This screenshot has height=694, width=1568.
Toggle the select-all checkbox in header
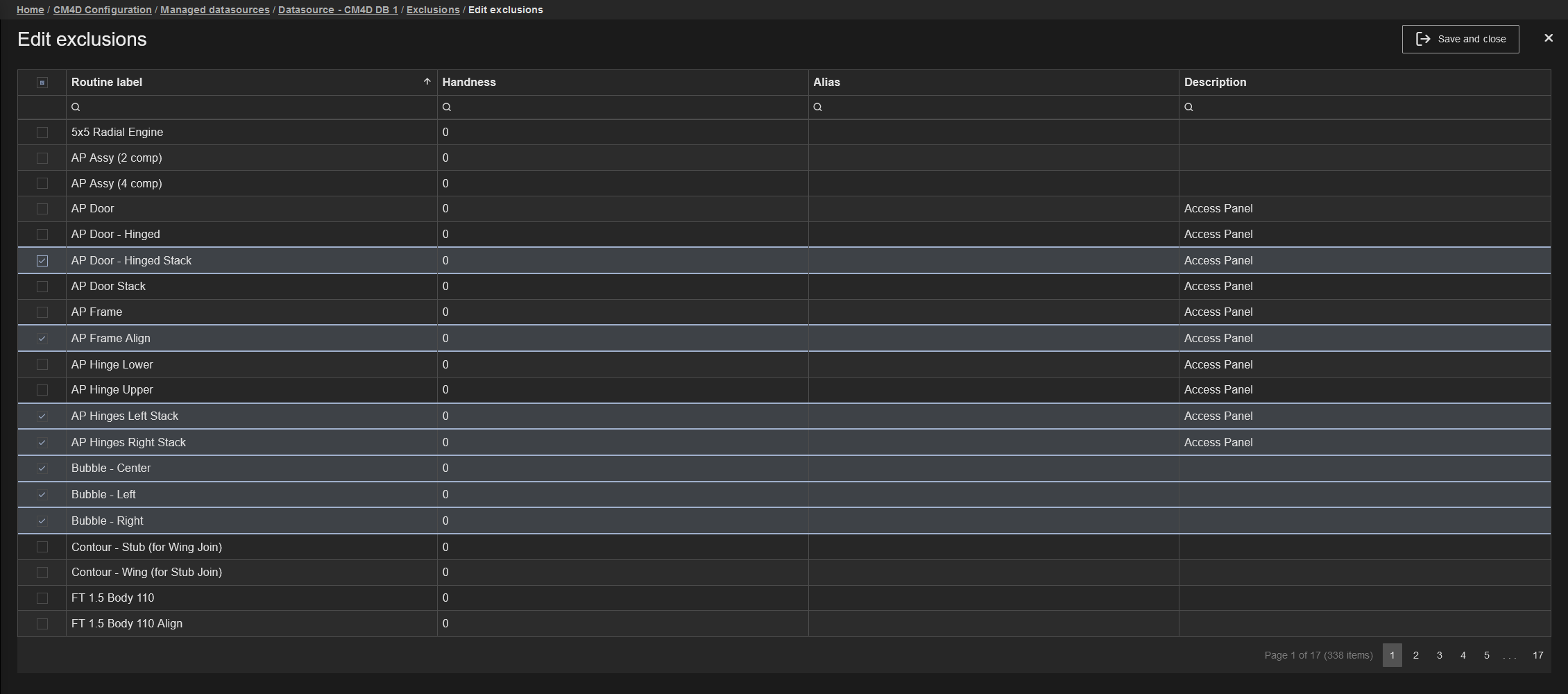(x=42, y=83)
